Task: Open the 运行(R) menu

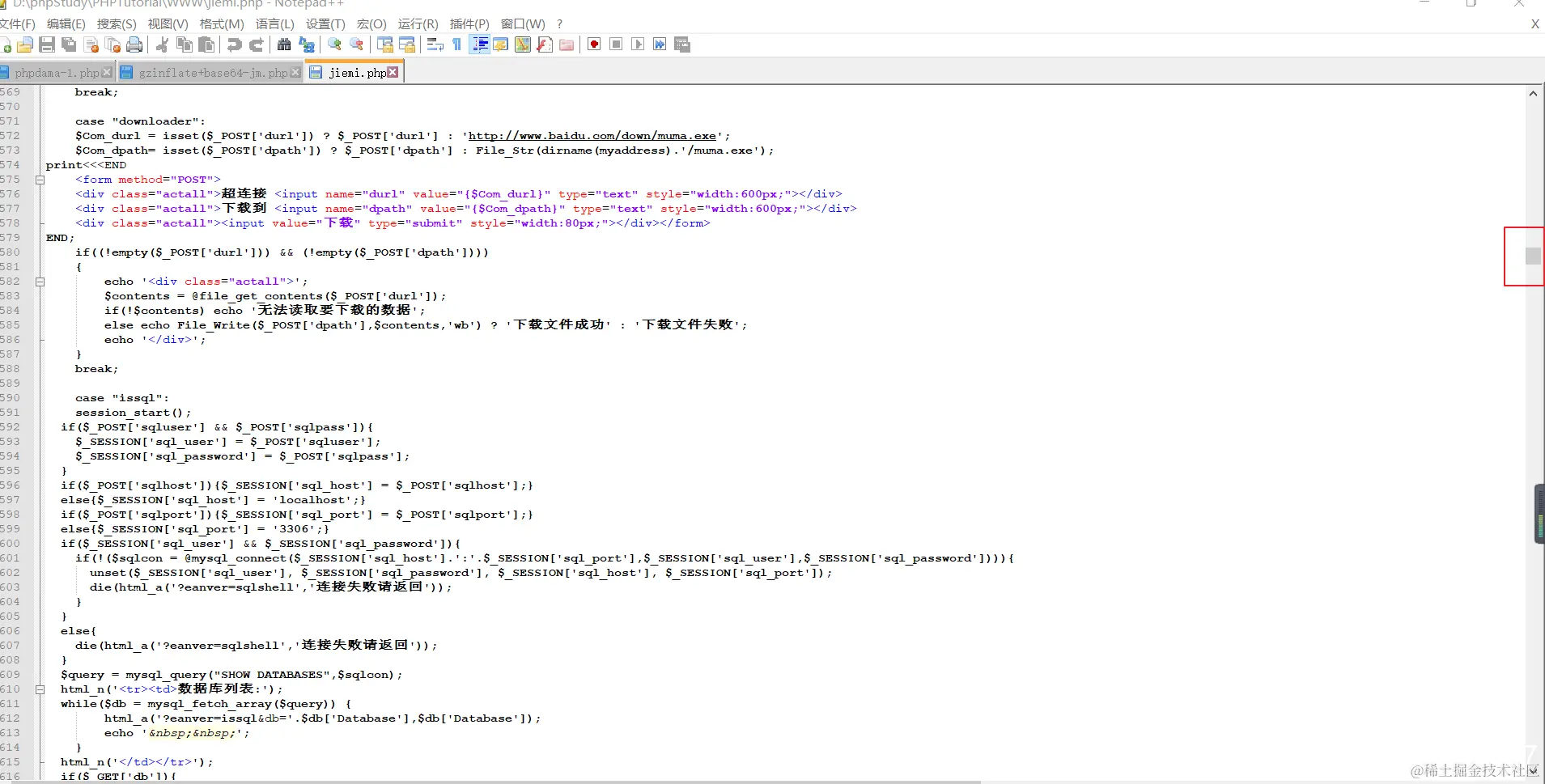Action: [x=418, y=24]
